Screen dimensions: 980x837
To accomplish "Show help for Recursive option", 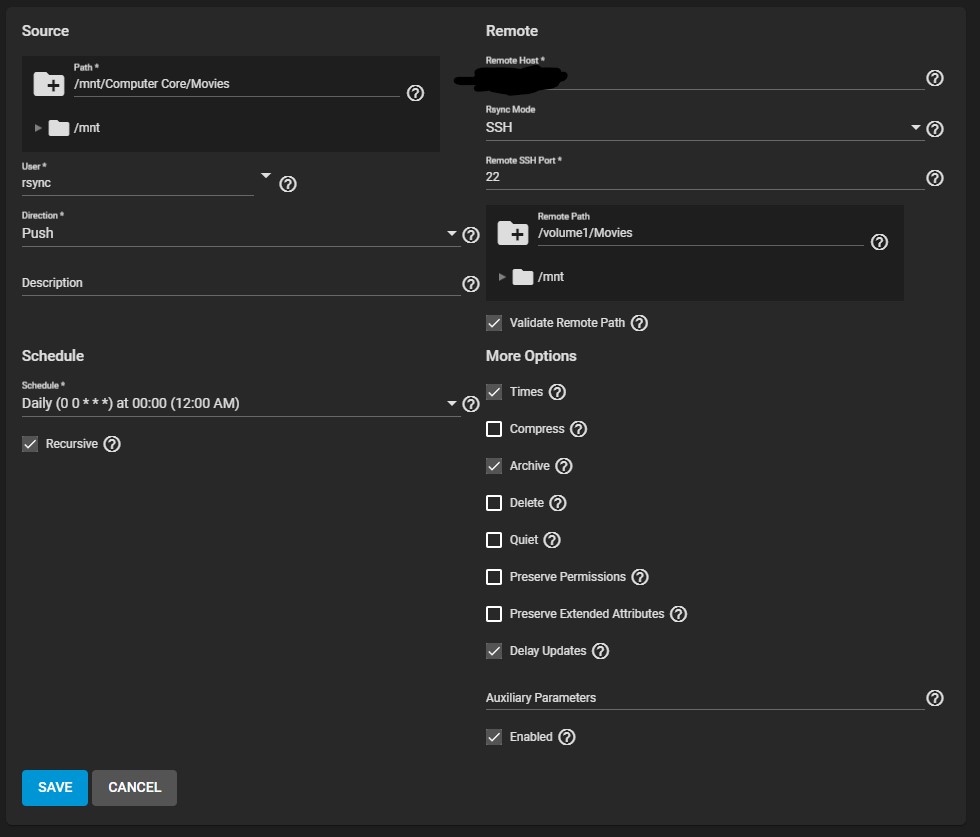I will click(x=112, y=444).
